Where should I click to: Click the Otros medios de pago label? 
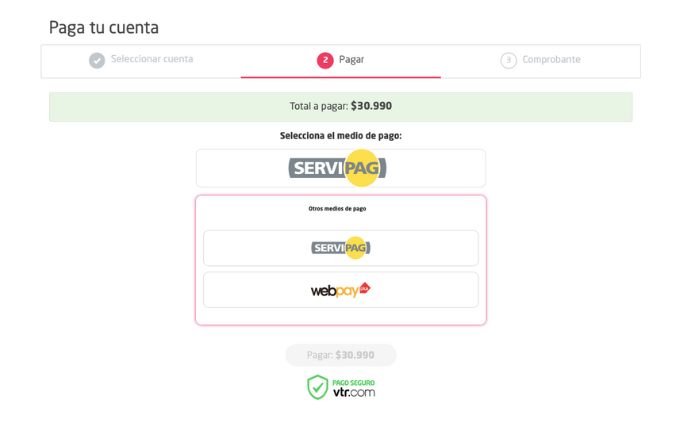pyautogui.click(x=337, y=209)
